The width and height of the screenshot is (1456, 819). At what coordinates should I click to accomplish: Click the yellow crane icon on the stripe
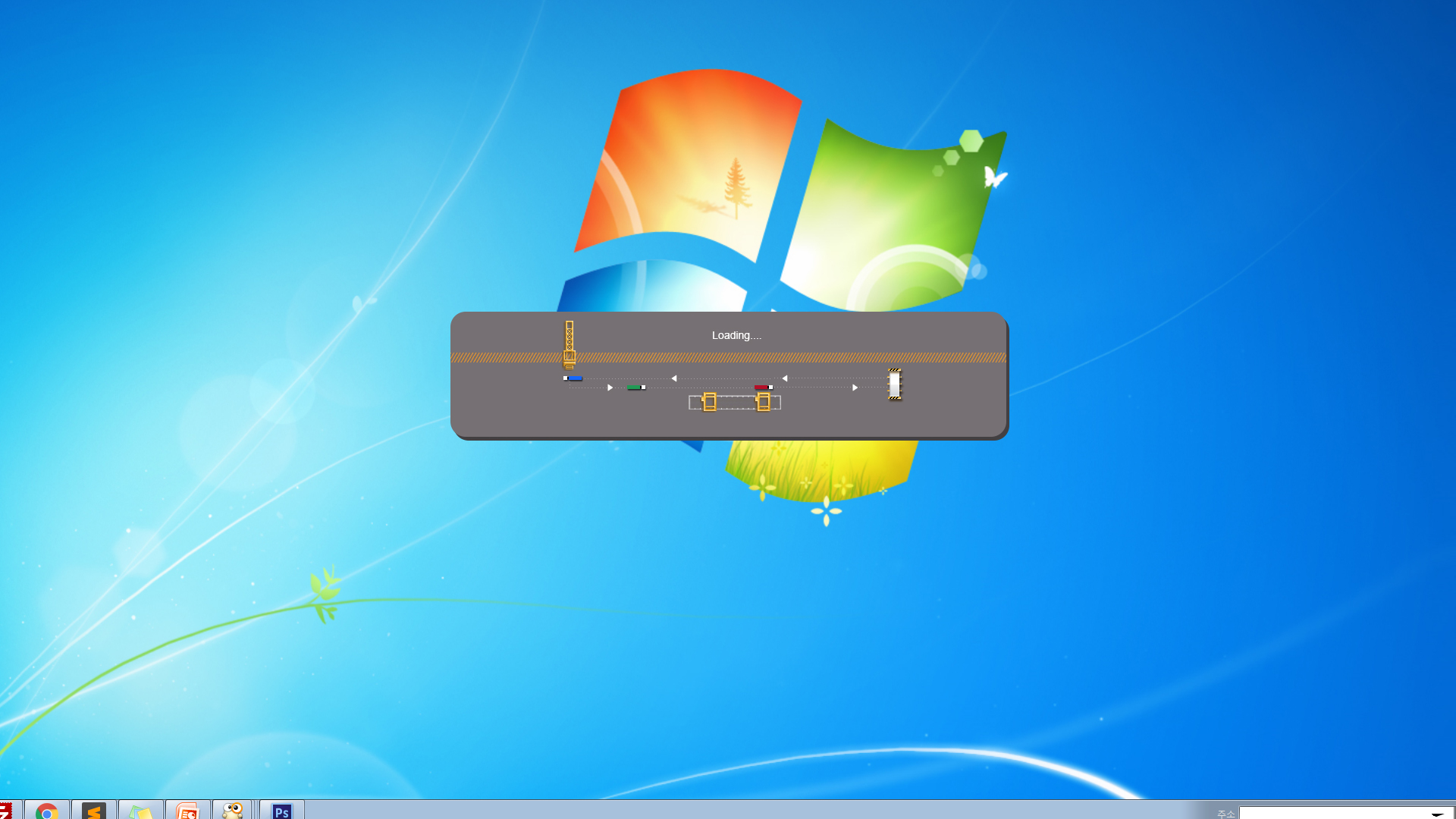pyautogui.click(x=570, y=345)
